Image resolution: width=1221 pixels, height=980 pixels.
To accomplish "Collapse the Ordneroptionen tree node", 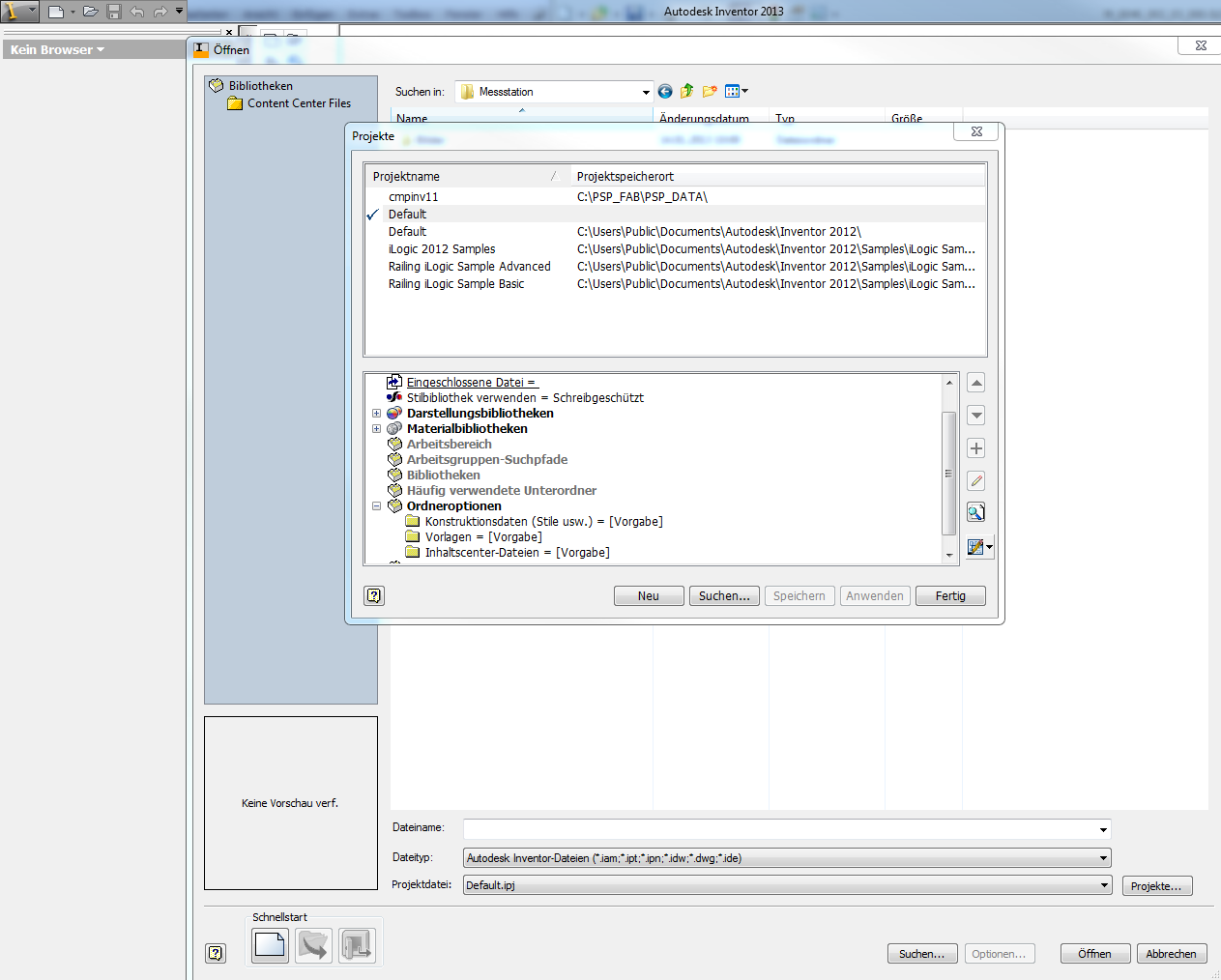I will pyautogui.click(x=377, y=506).
